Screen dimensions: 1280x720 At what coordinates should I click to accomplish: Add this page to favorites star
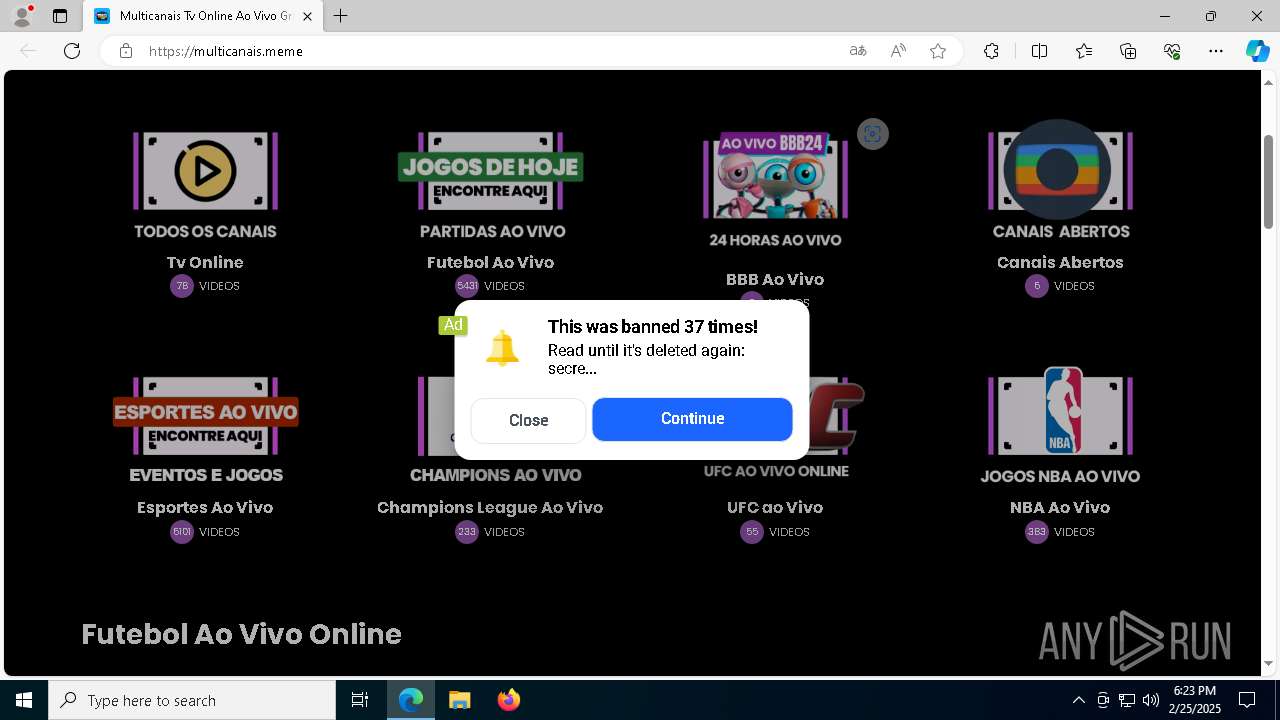tap(938, 51)
